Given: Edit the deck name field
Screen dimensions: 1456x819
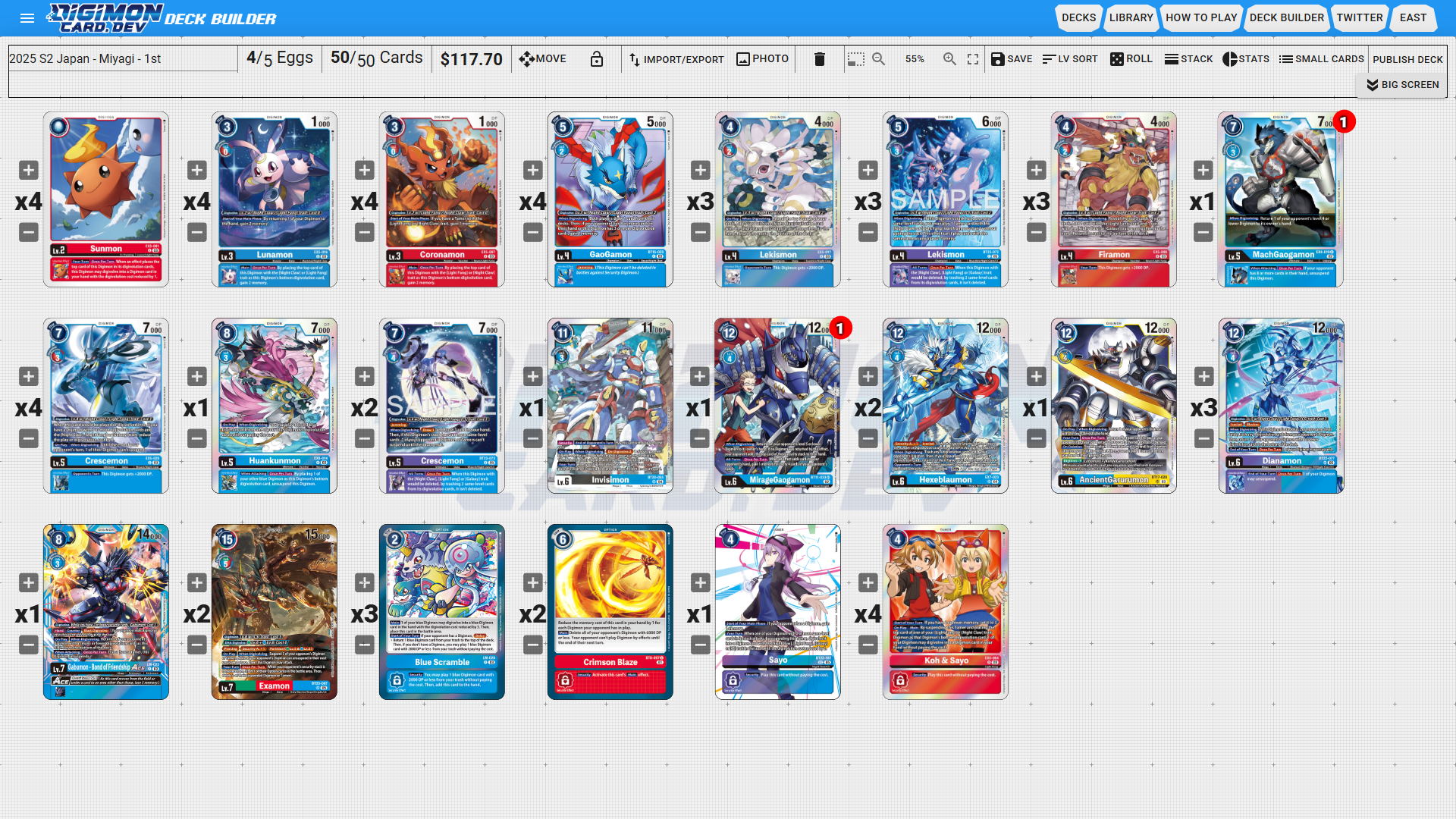Looking at the screenshot, I should click(121, 59).
